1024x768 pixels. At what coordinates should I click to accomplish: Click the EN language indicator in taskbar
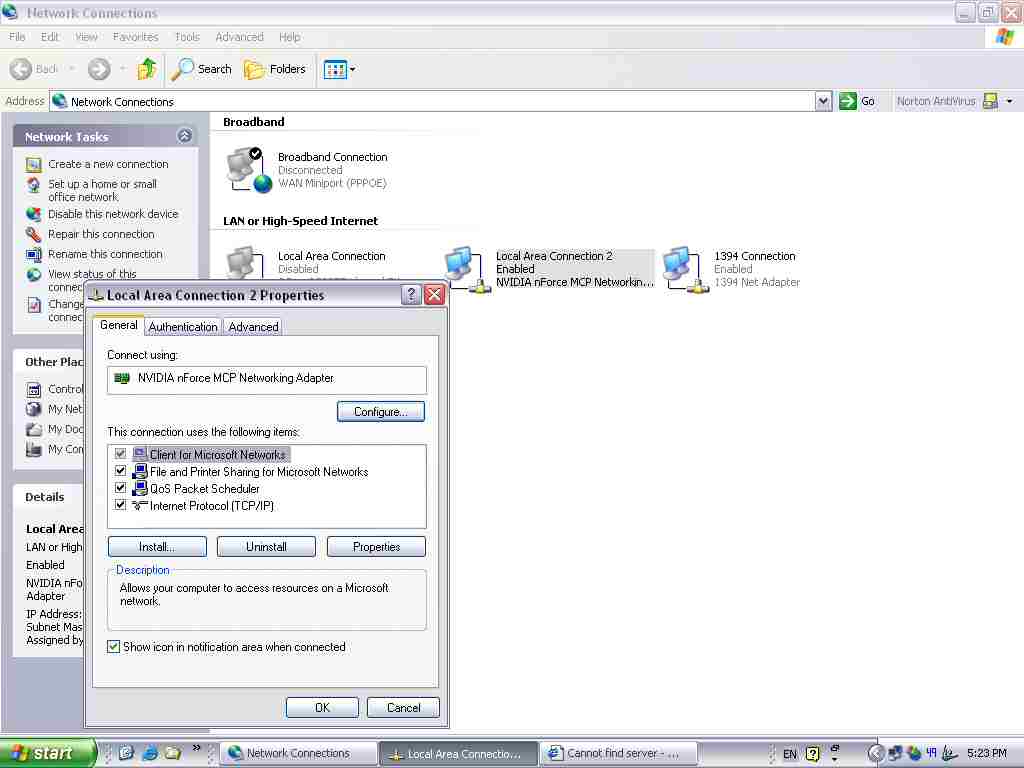tap(790, 754)
